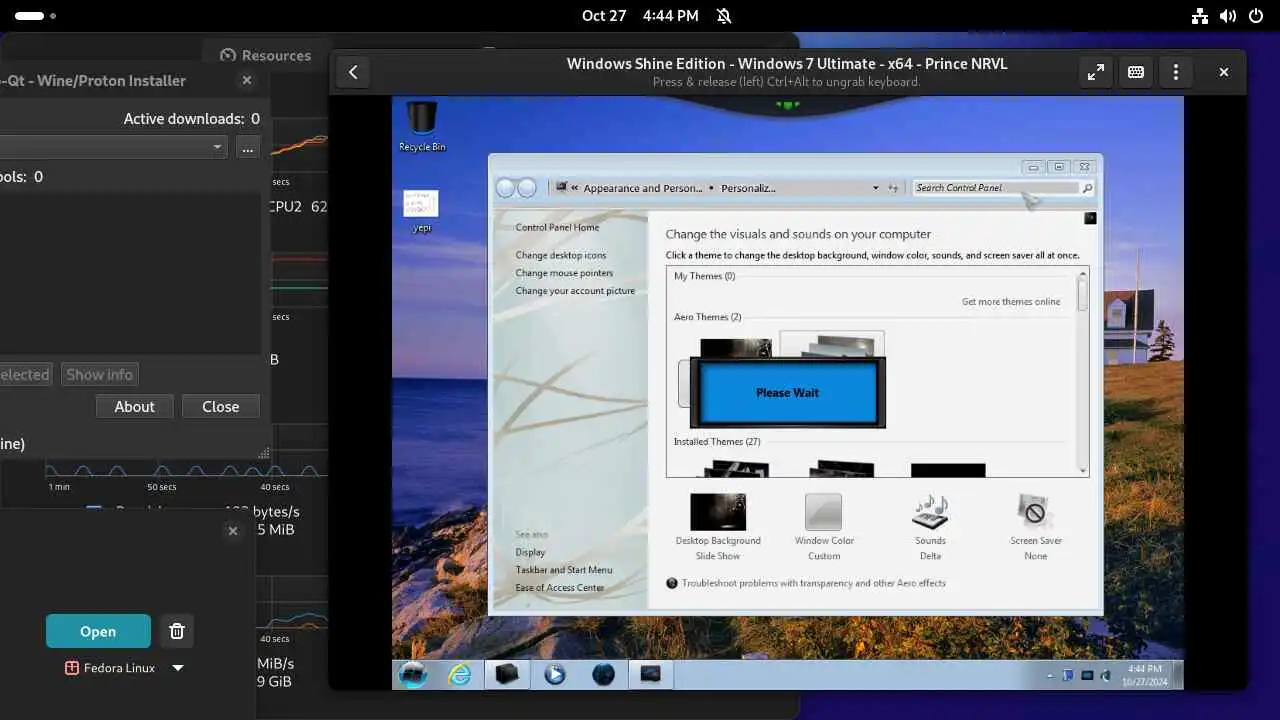The width and height of the screenshot is (1280, 720).
Task: Click the muted notifications bell in top bar
Action: [x=724, y=16]
